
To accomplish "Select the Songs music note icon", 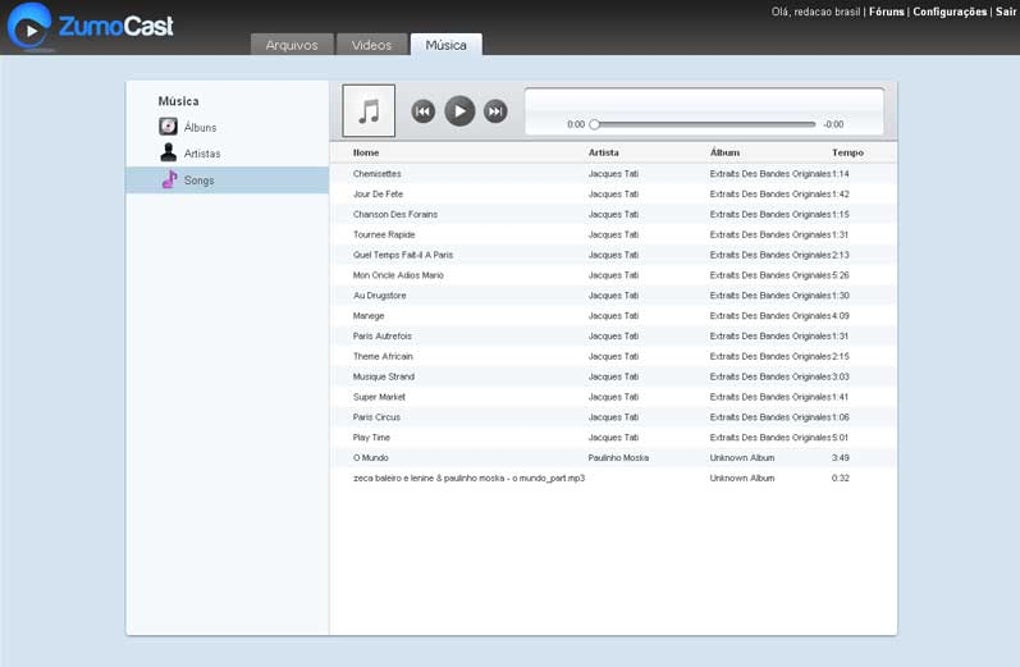I will 169,180.
